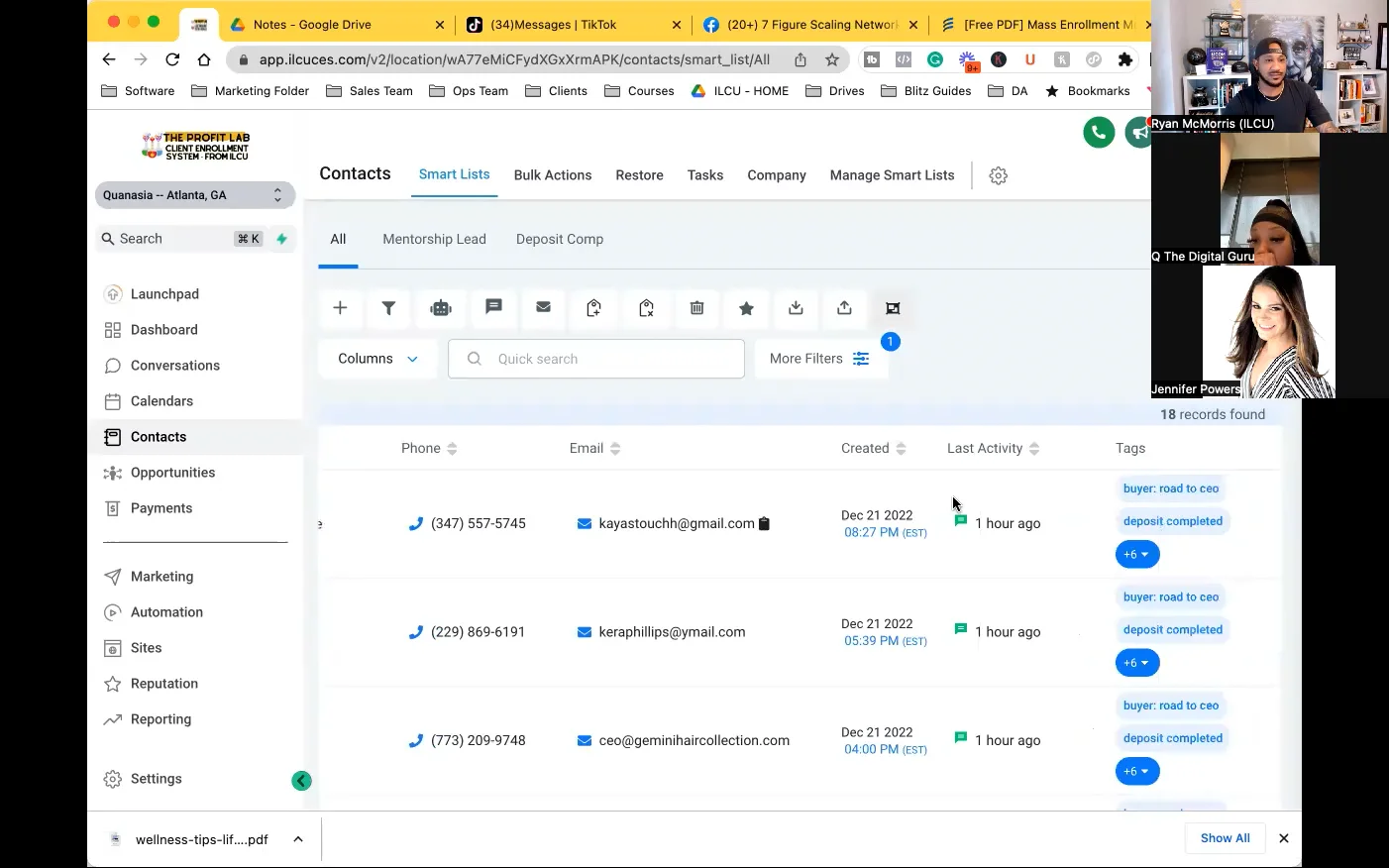Open the Quanasia – Atlanta location selector
The width and height of the screenshot is (1389, 868).
click(x=194, y=195)
